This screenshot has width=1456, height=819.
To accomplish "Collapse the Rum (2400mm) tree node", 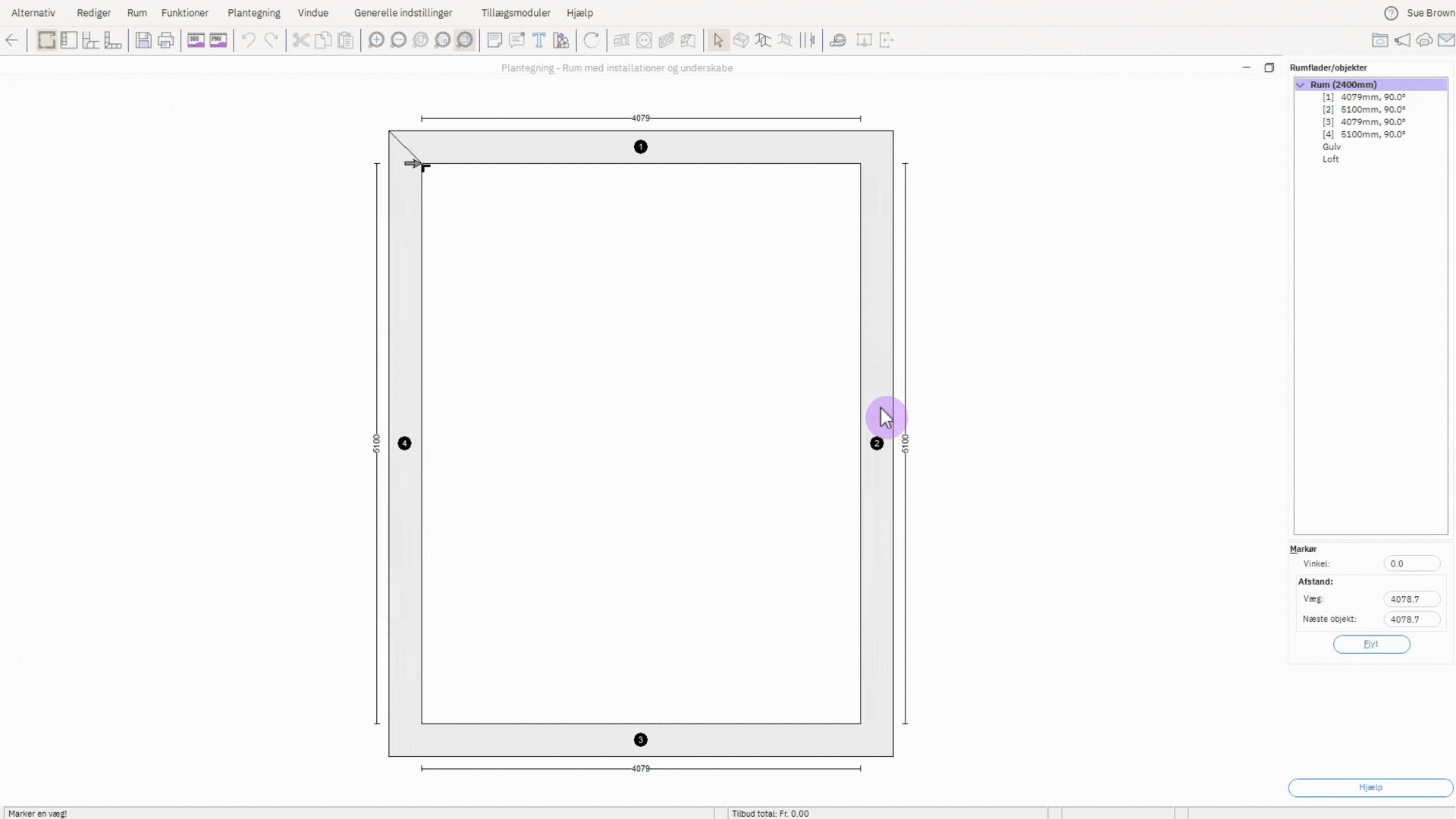I will click(1301, 85).
